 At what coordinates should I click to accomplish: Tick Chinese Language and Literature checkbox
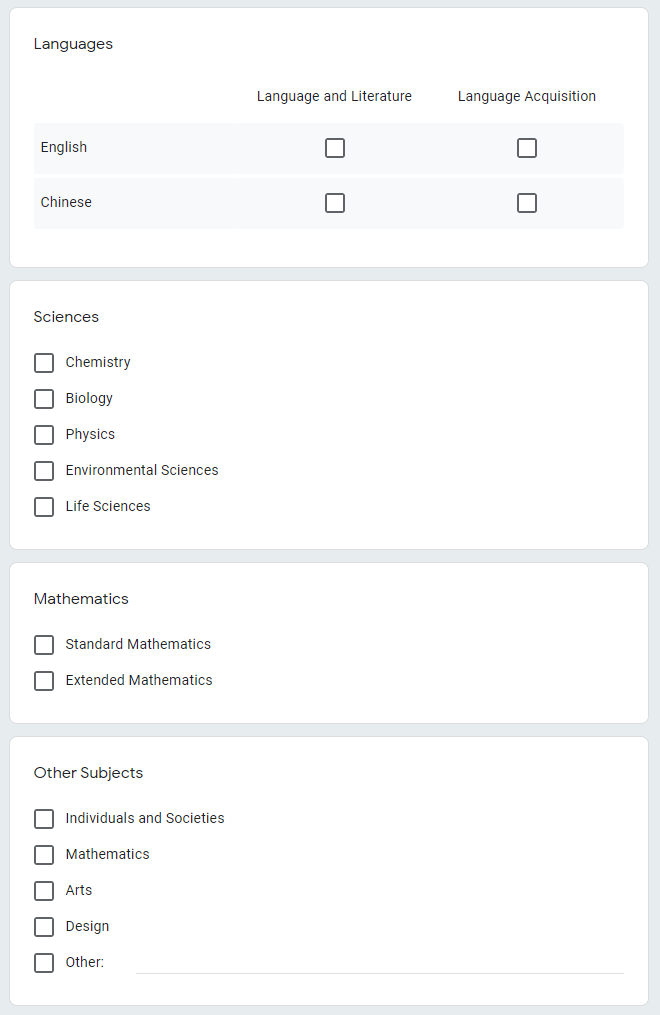tap(335, 203)
